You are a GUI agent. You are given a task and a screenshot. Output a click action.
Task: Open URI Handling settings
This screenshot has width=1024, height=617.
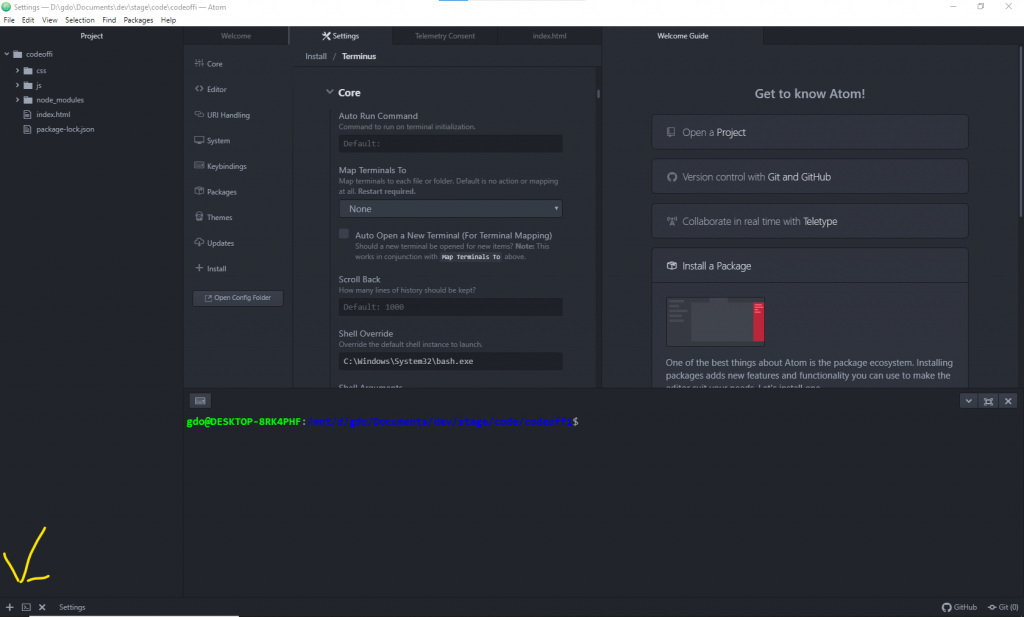[222, 115]
